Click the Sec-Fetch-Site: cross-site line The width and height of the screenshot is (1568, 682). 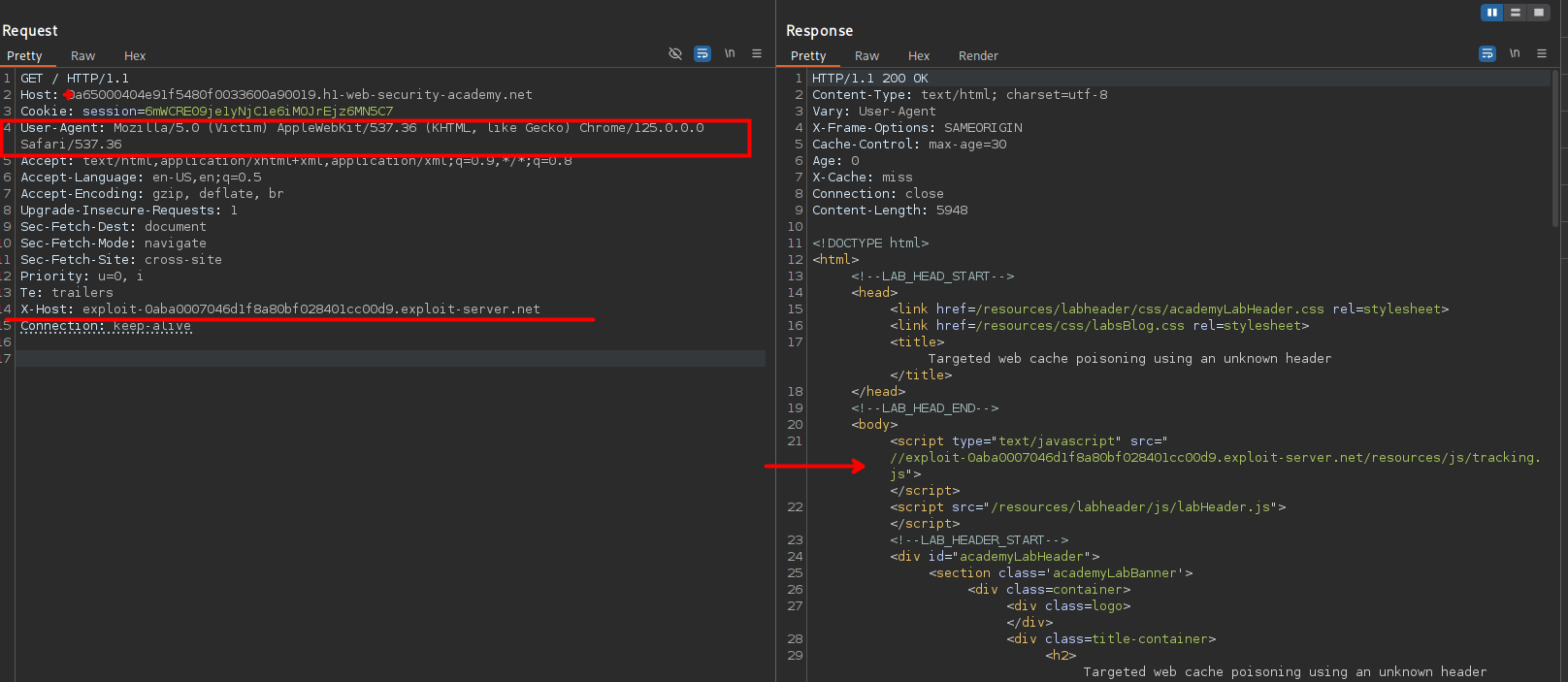(121, 260)
